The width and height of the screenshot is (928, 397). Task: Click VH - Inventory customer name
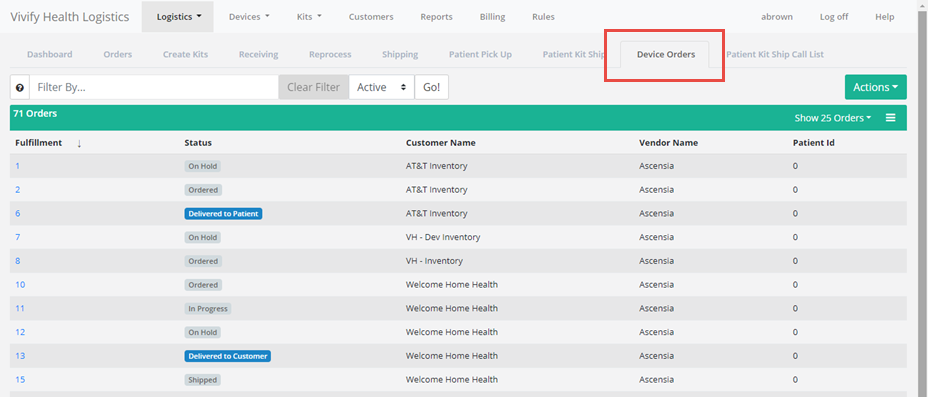click(434, 260)
